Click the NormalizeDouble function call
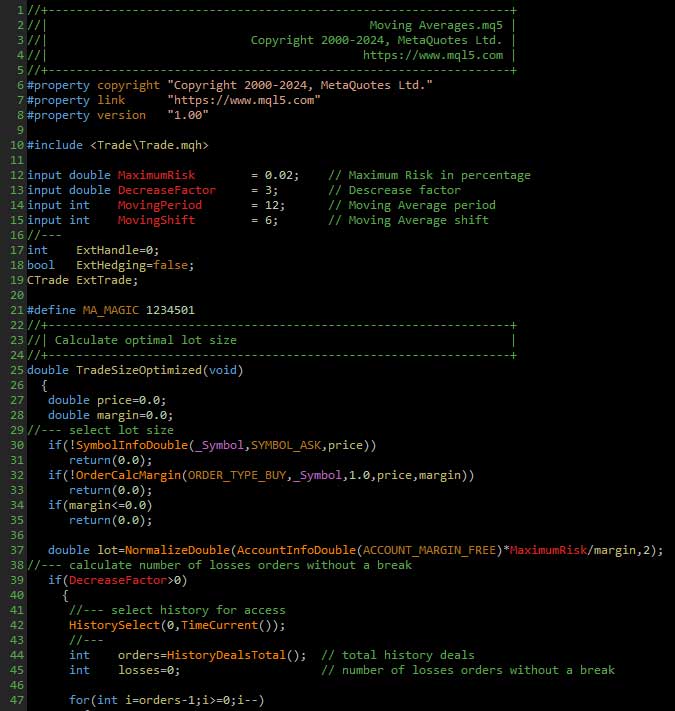 coord(152,550)
